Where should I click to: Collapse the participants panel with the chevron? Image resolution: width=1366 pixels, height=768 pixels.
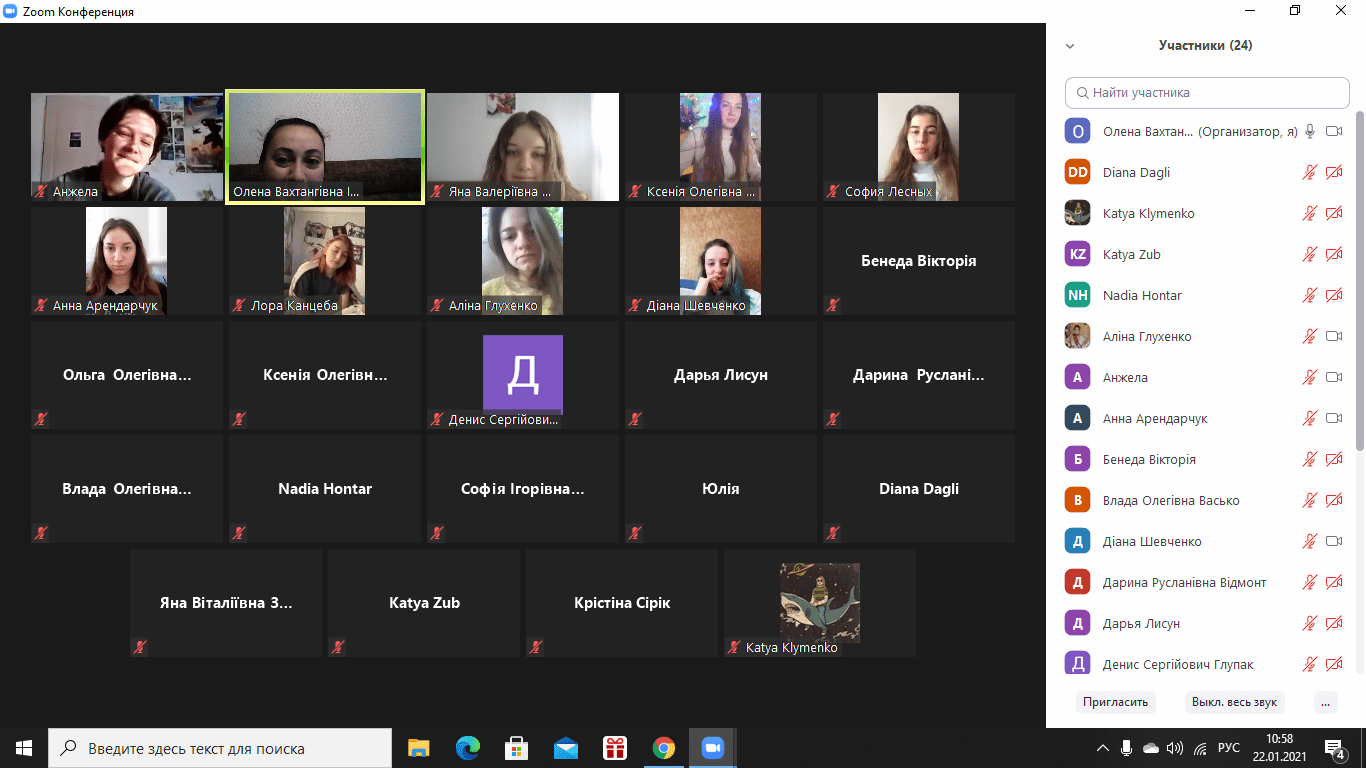(x=1070, y=46)
